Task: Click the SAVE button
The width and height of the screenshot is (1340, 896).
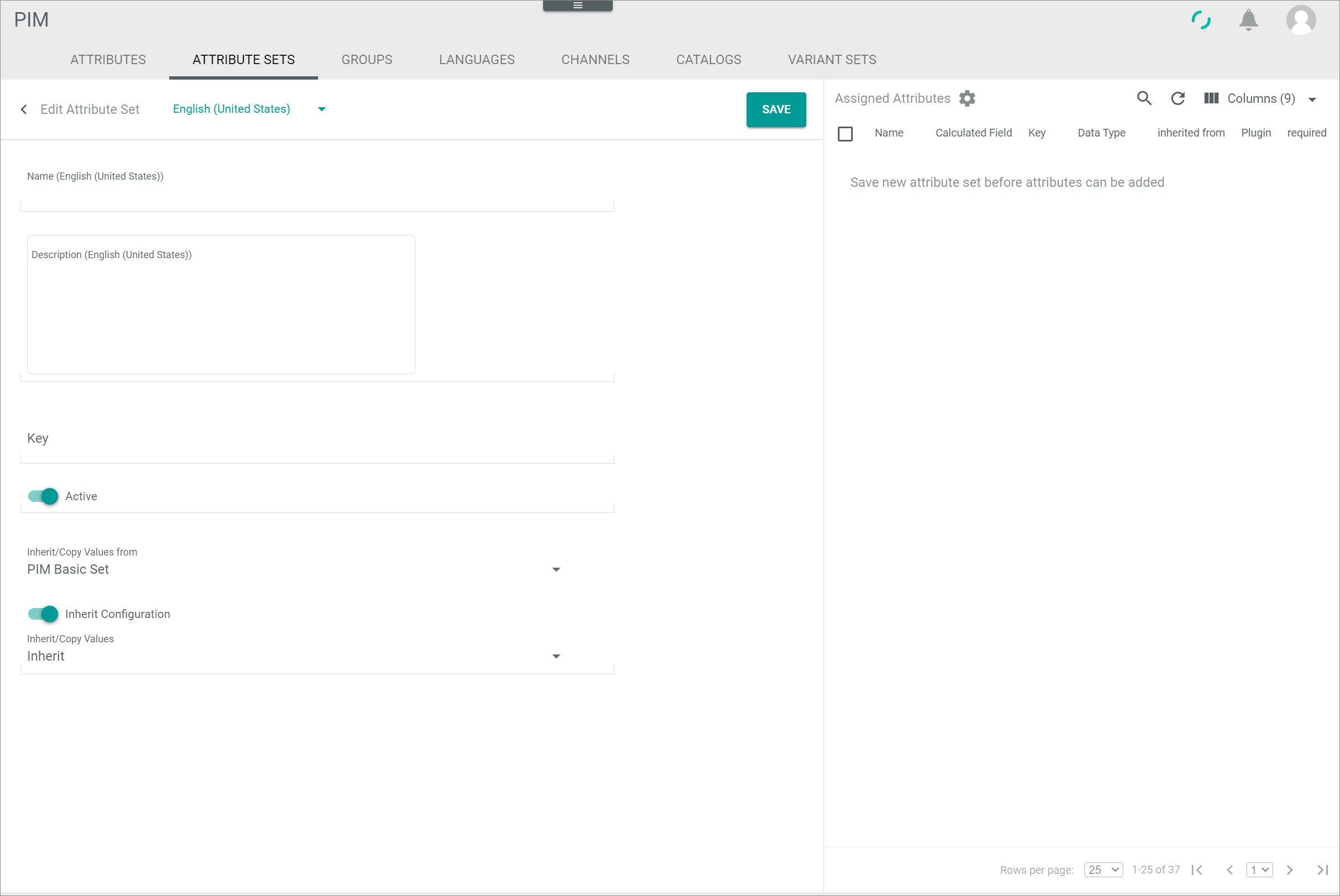Action: (776, 110)
